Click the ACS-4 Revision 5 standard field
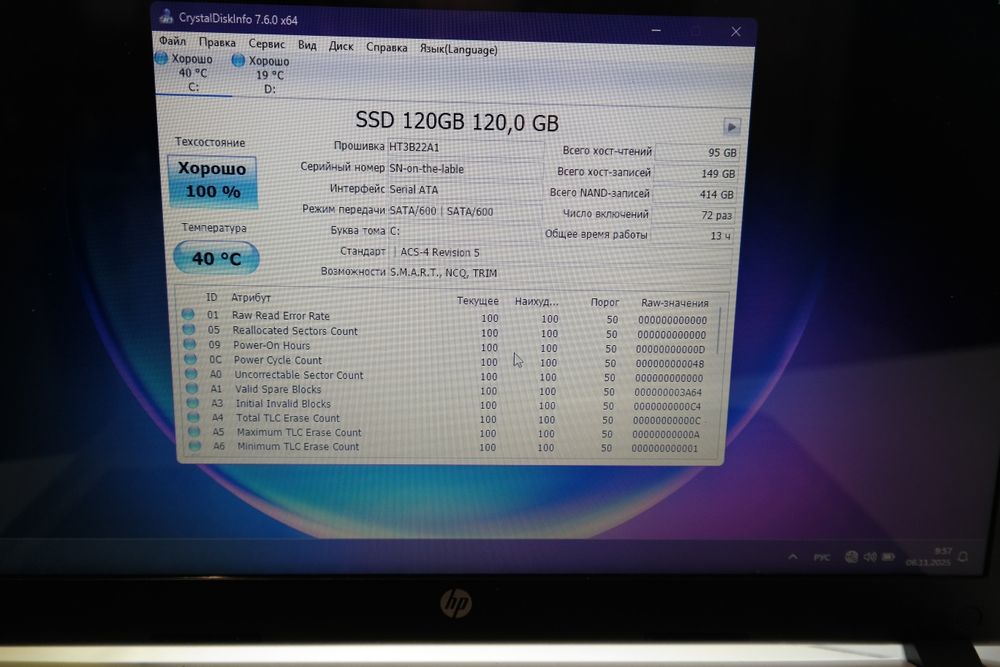 tap(561, 253)
